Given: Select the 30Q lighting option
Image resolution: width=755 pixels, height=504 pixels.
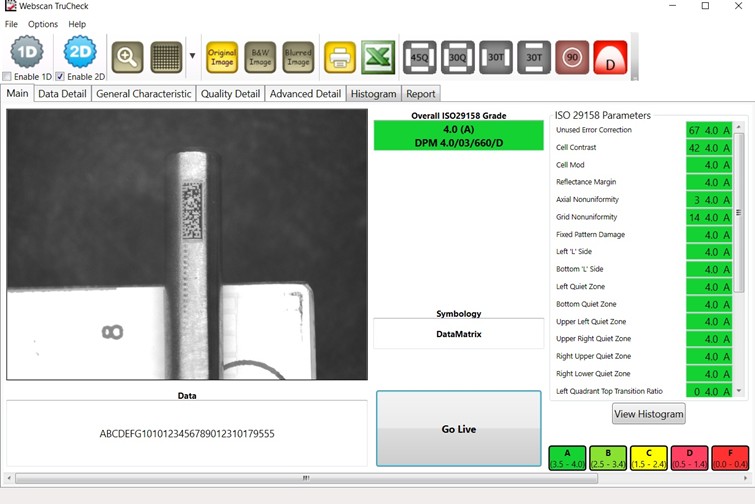Looking at the screenshot, I should (458, 57).
